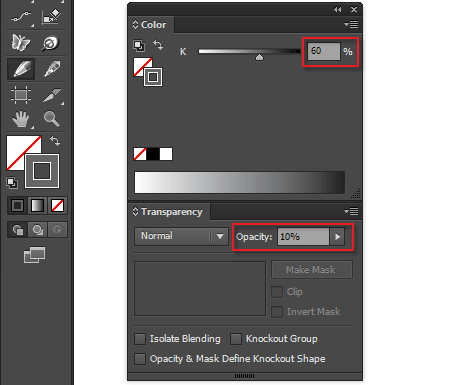Apply None mode button in toolbar
The height and width of the screenshot is (385, 450).
pos(57,205)
